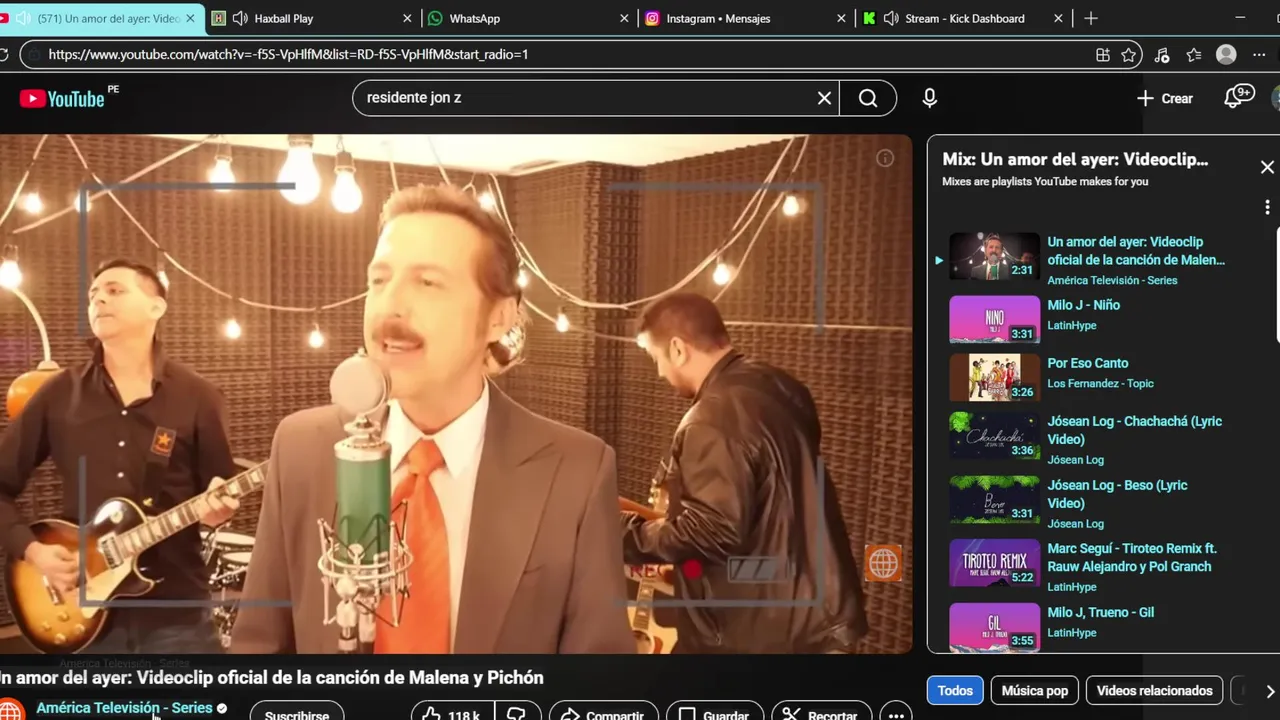1280x720 pixels.
Task: Play Milo J - Niño from the mix
Action: (x=1083, y=305)
